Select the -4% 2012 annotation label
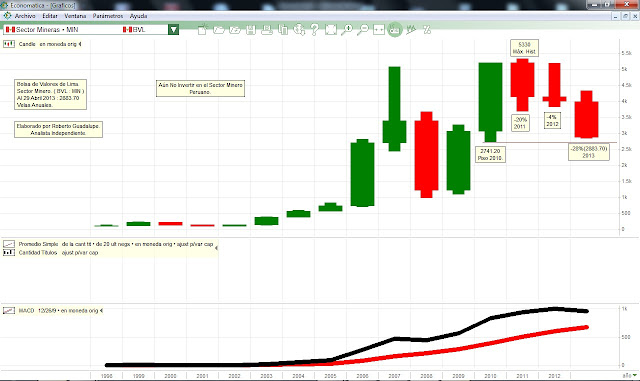 click(552, 120)
